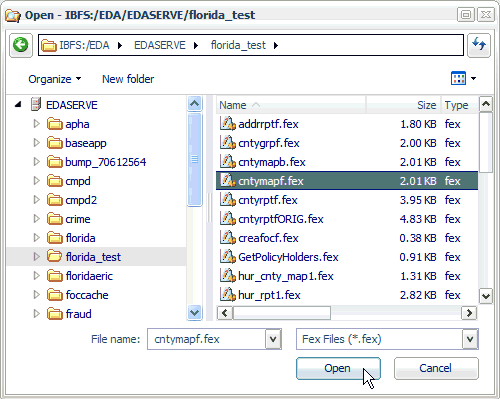This screenshot has height=399, width=500.
Task: Expand the apha folder node
Action: tap(37, 124)
